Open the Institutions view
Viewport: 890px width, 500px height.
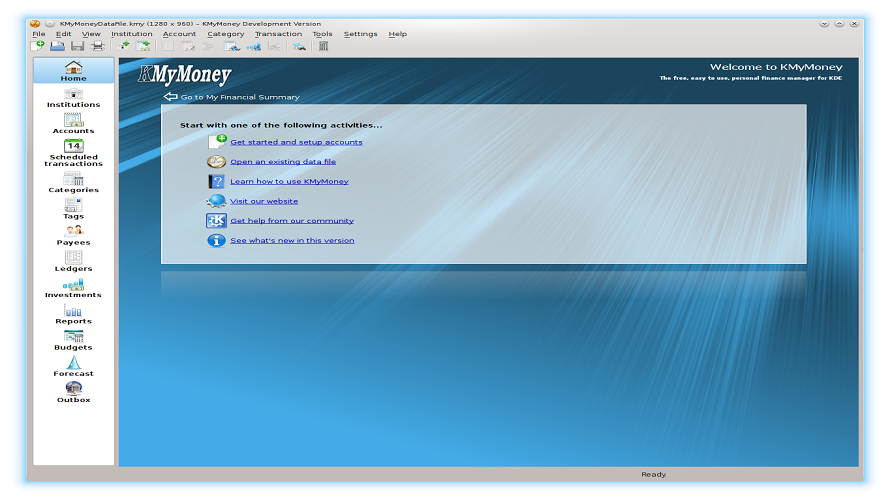pos(73,98)
